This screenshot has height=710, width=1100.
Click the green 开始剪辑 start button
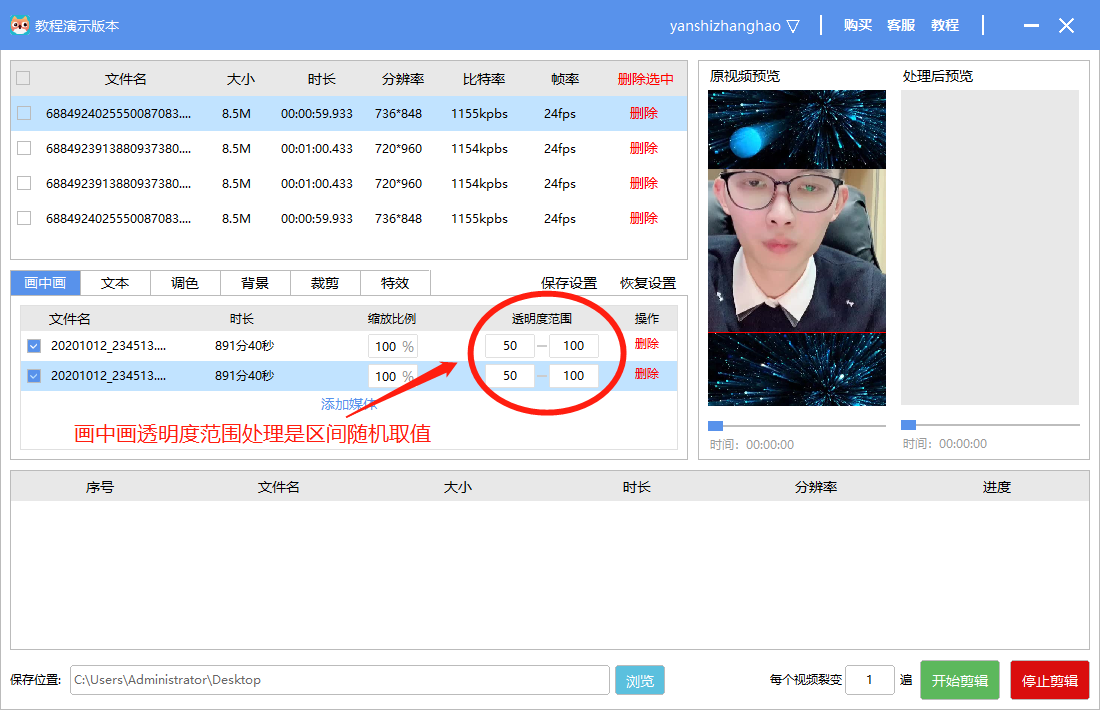[x=960, y=681]
